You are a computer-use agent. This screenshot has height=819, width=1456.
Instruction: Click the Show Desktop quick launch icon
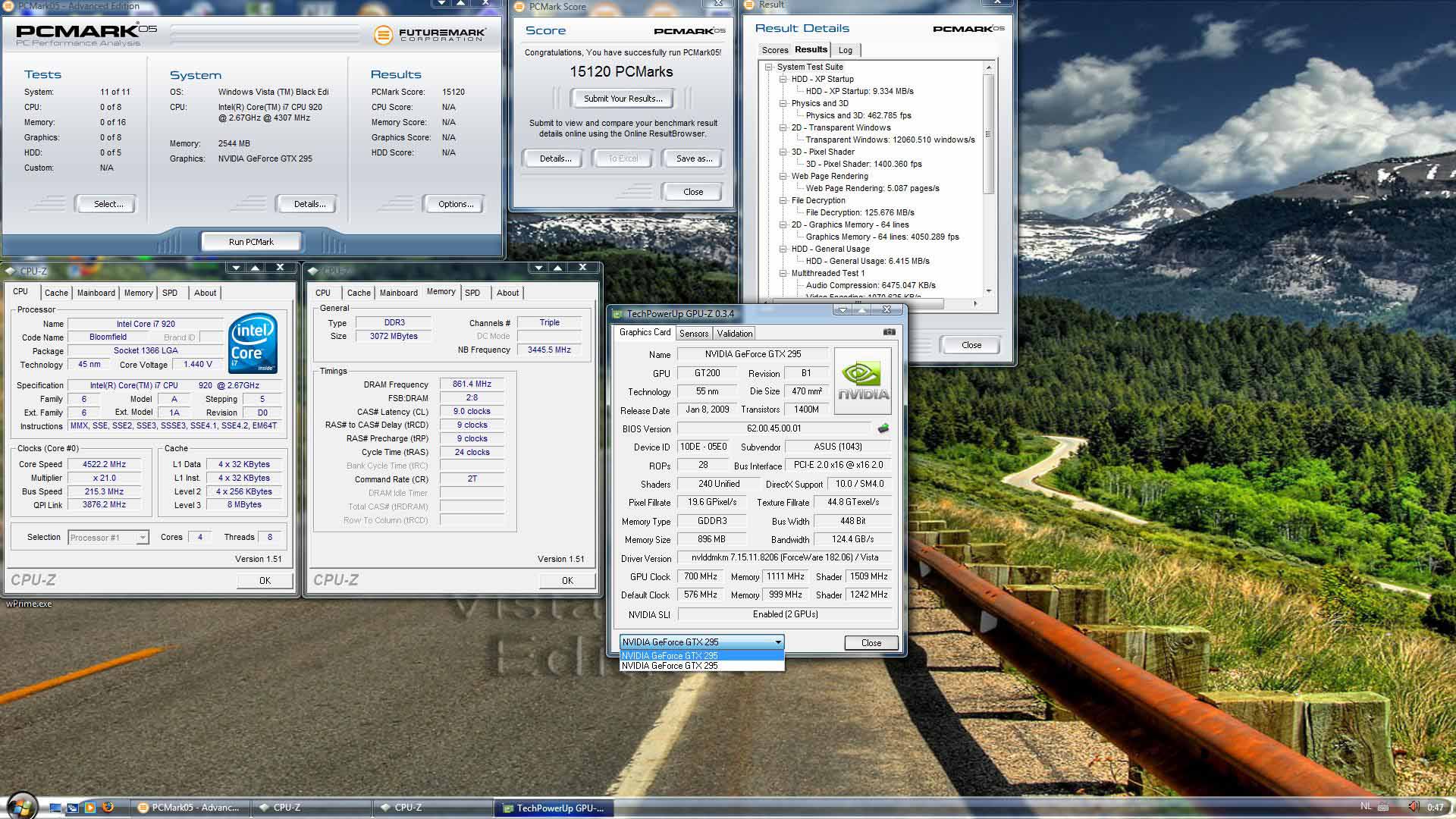[55, 808]
